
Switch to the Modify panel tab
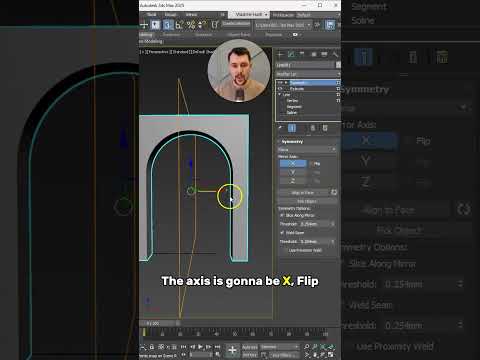pyautogui.click(x=291, y=54)
